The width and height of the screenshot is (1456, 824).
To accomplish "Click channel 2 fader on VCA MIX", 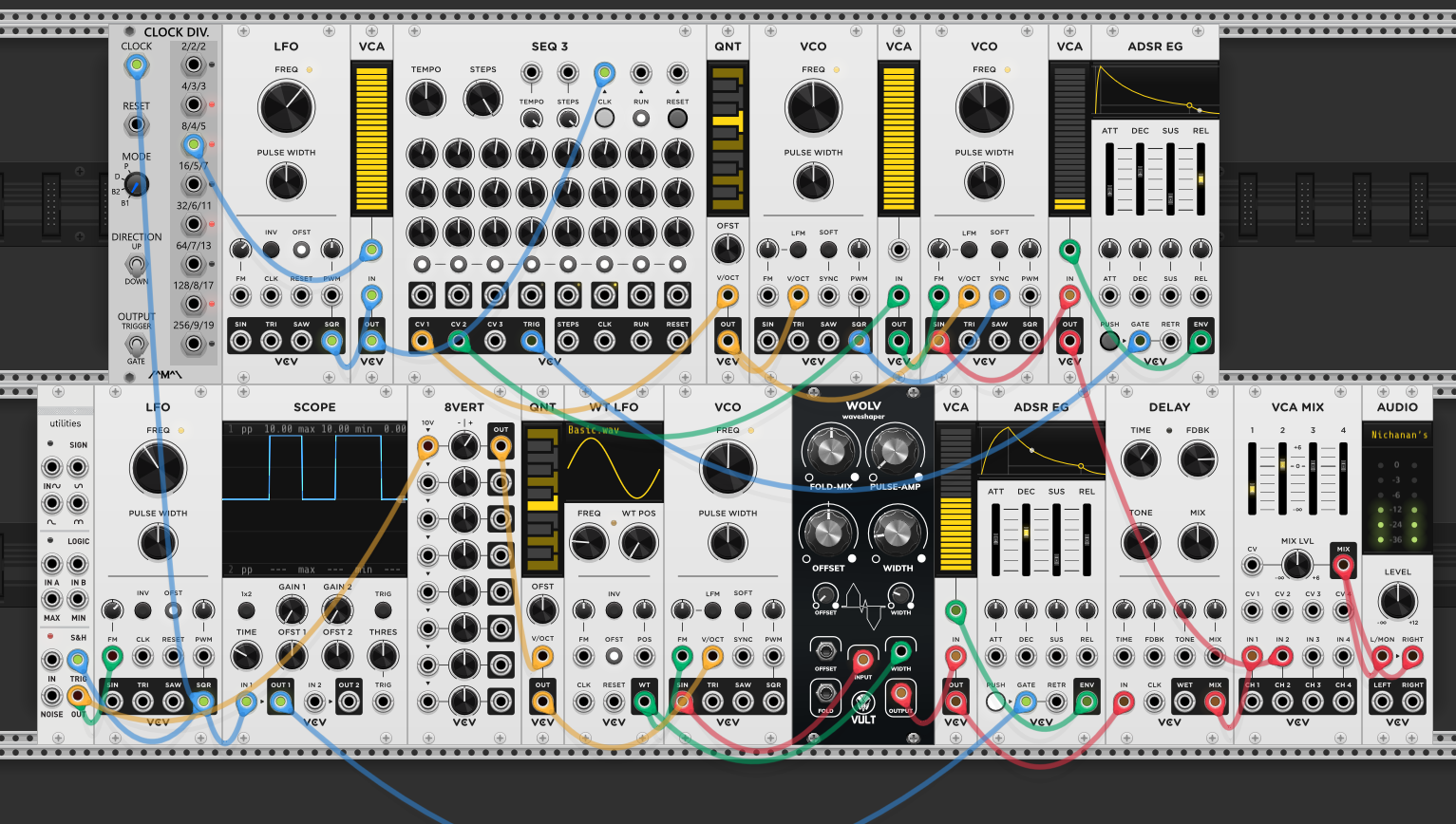I will [x=1282, y=479].
